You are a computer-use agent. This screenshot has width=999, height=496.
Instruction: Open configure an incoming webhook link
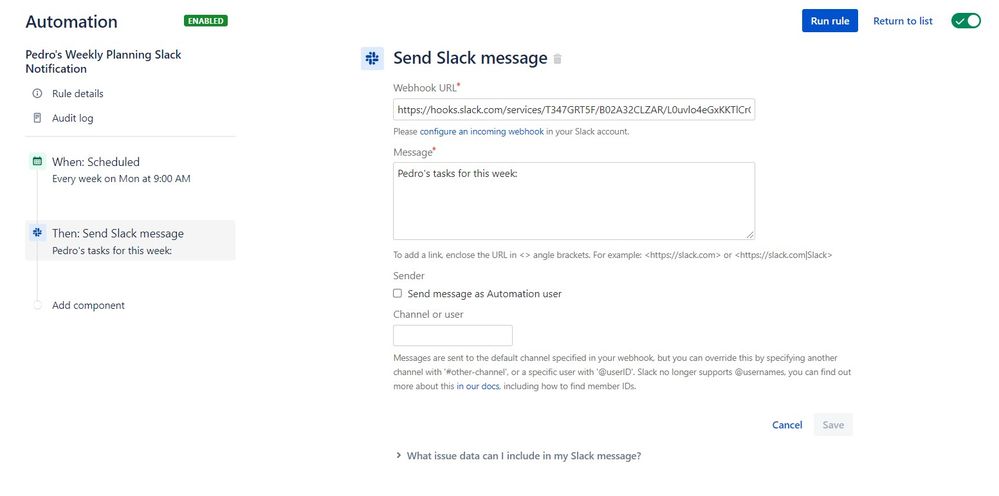tap(481, 132)
